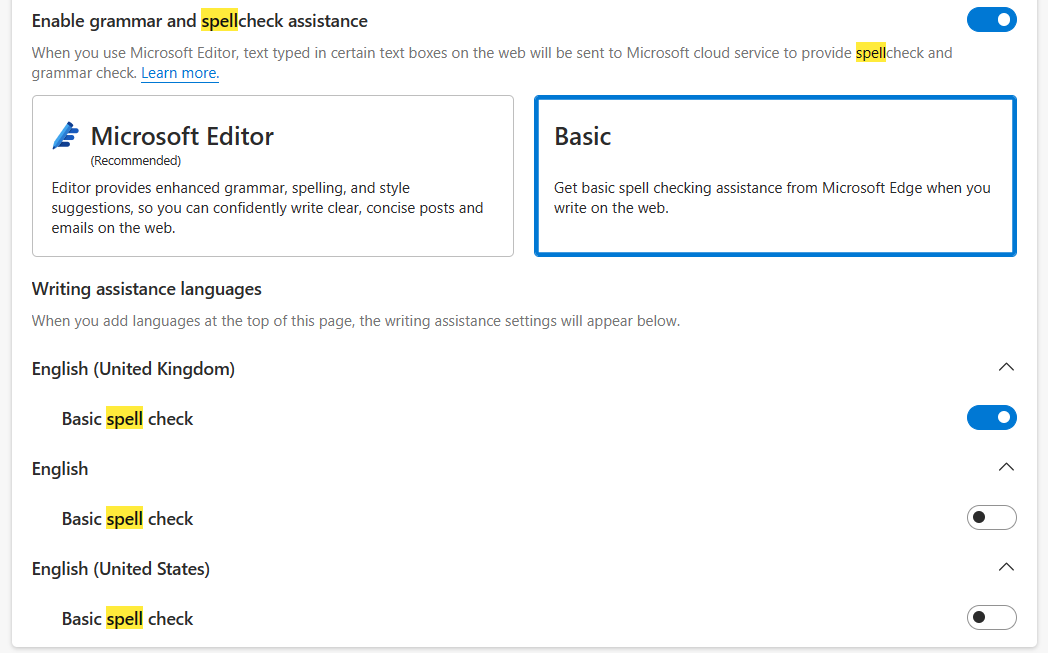
Task: Collapse the English (United Kingdom) section
Action: [1006, 368]
